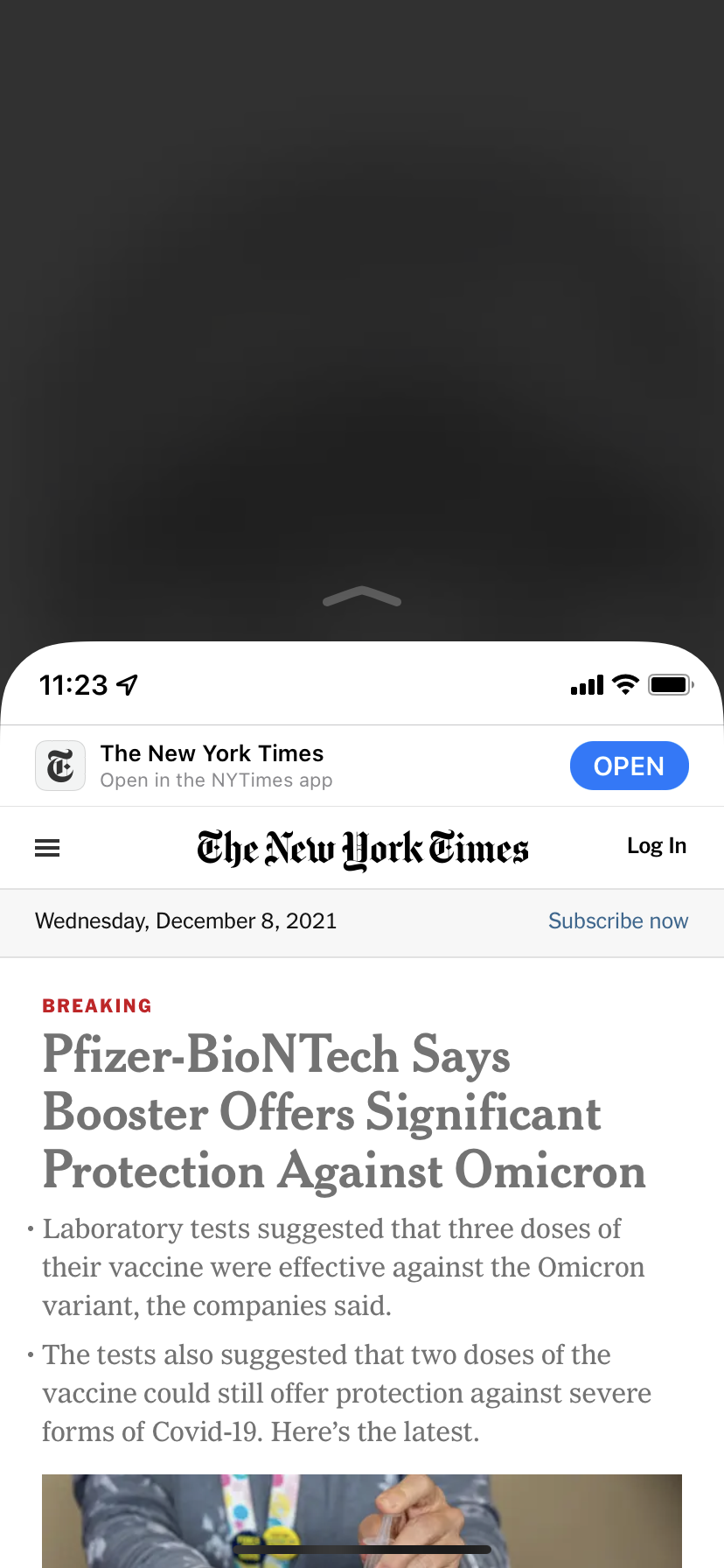
Task: Open The New York Times masthead logo
Action: point(362,849)
